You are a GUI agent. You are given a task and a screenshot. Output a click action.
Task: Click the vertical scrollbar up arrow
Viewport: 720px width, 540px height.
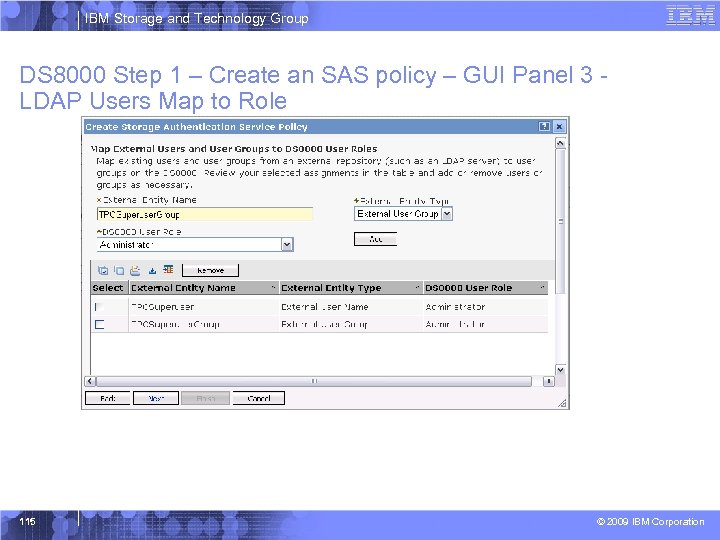(x=560, y=143)
